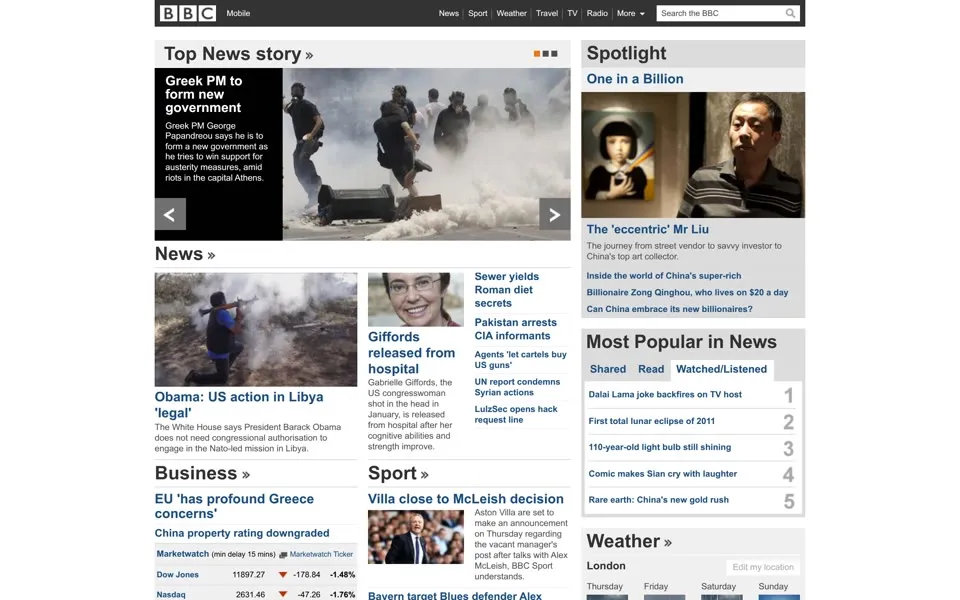Click the Dow Jones index name
The width and height of the screenshot is (960, 600).
click(x=178, y=575)
